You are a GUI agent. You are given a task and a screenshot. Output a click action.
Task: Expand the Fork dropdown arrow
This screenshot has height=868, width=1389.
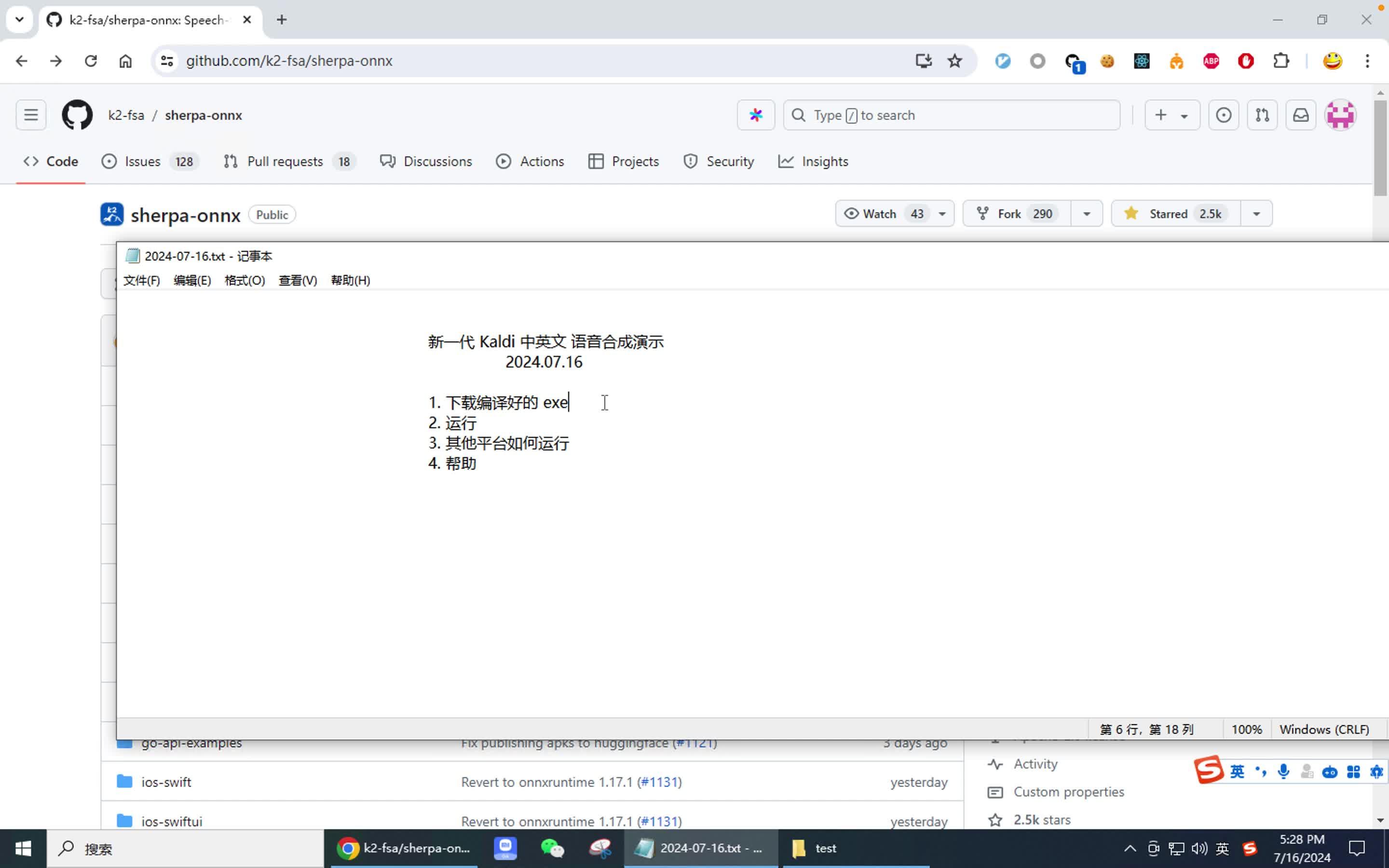(x=1086, y=213)
